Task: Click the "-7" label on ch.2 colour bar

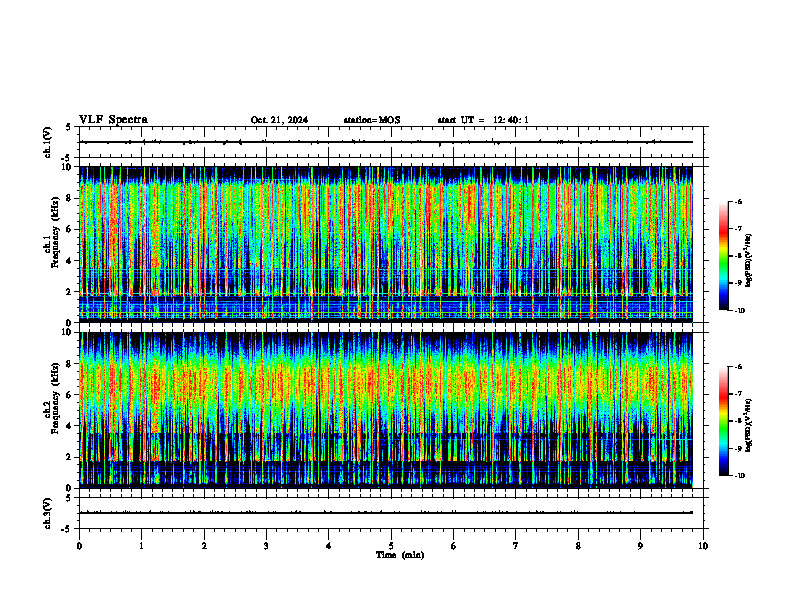Action: click(x=738, y=394)
